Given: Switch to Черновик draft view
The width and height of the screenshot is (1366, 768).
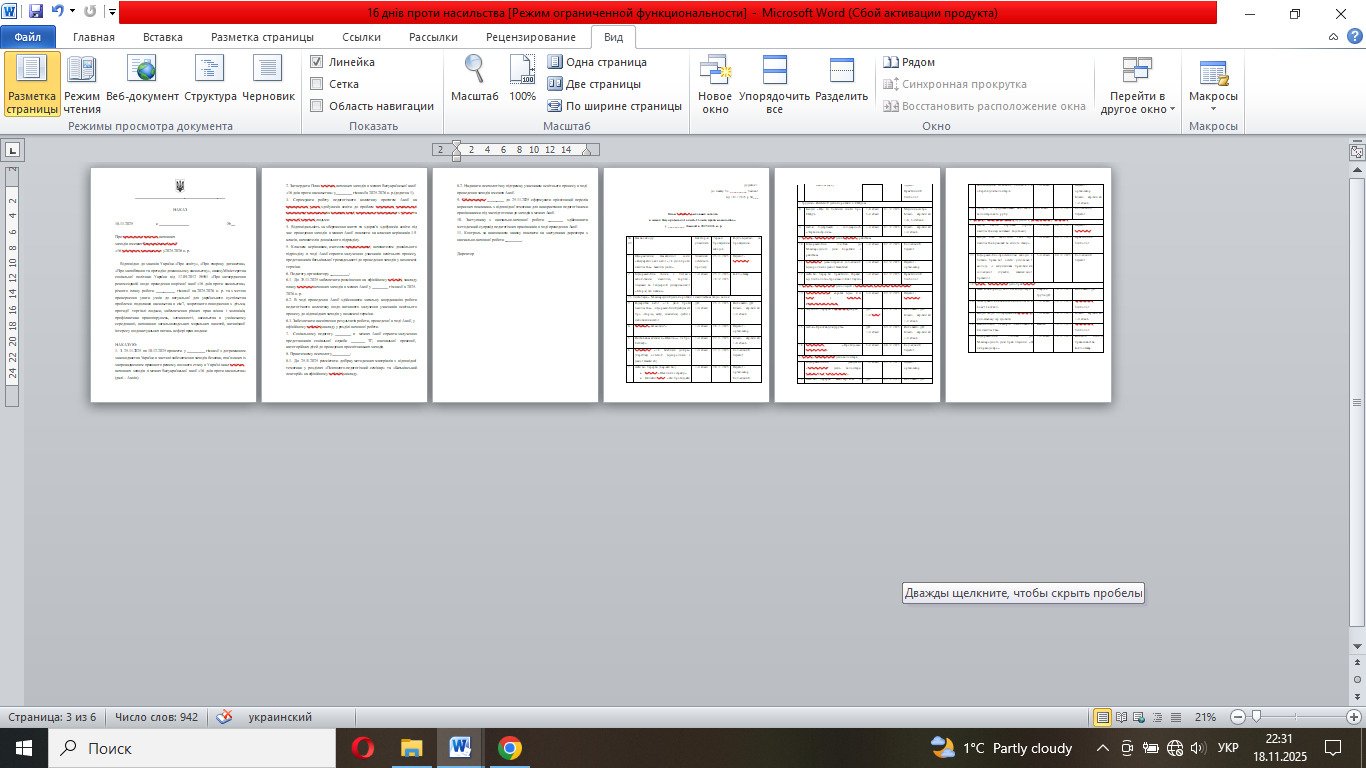Looking at the screenshot, I should (268, 84).
